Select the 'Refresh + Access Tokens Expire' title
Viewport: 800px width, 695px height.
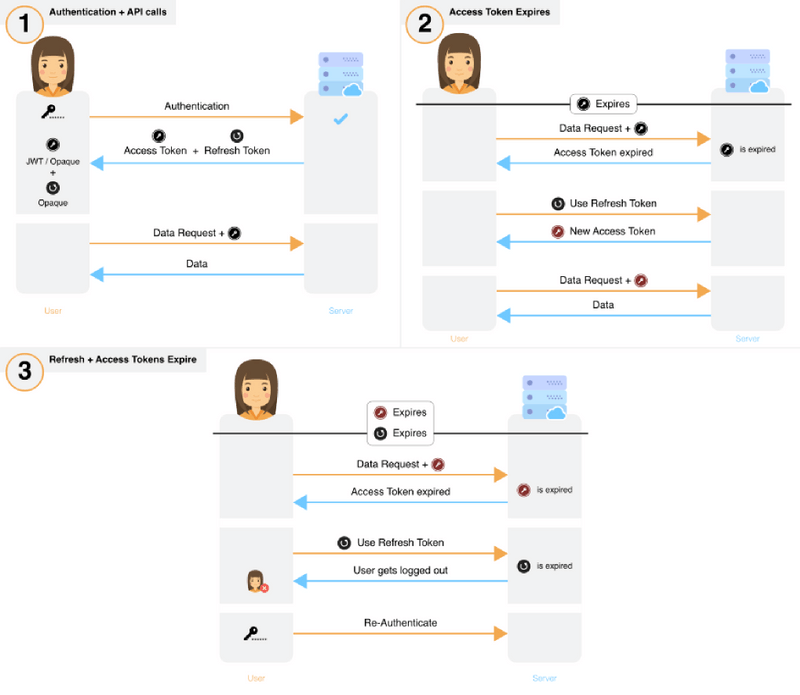click(123, 358)
